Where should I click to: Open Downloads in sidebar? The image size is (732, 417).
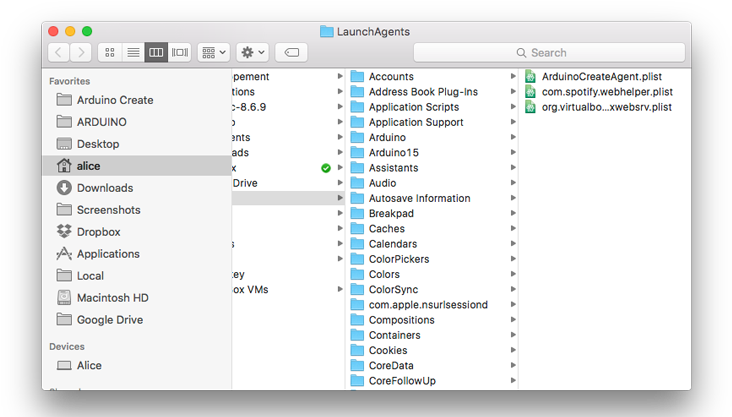(137, 188)
